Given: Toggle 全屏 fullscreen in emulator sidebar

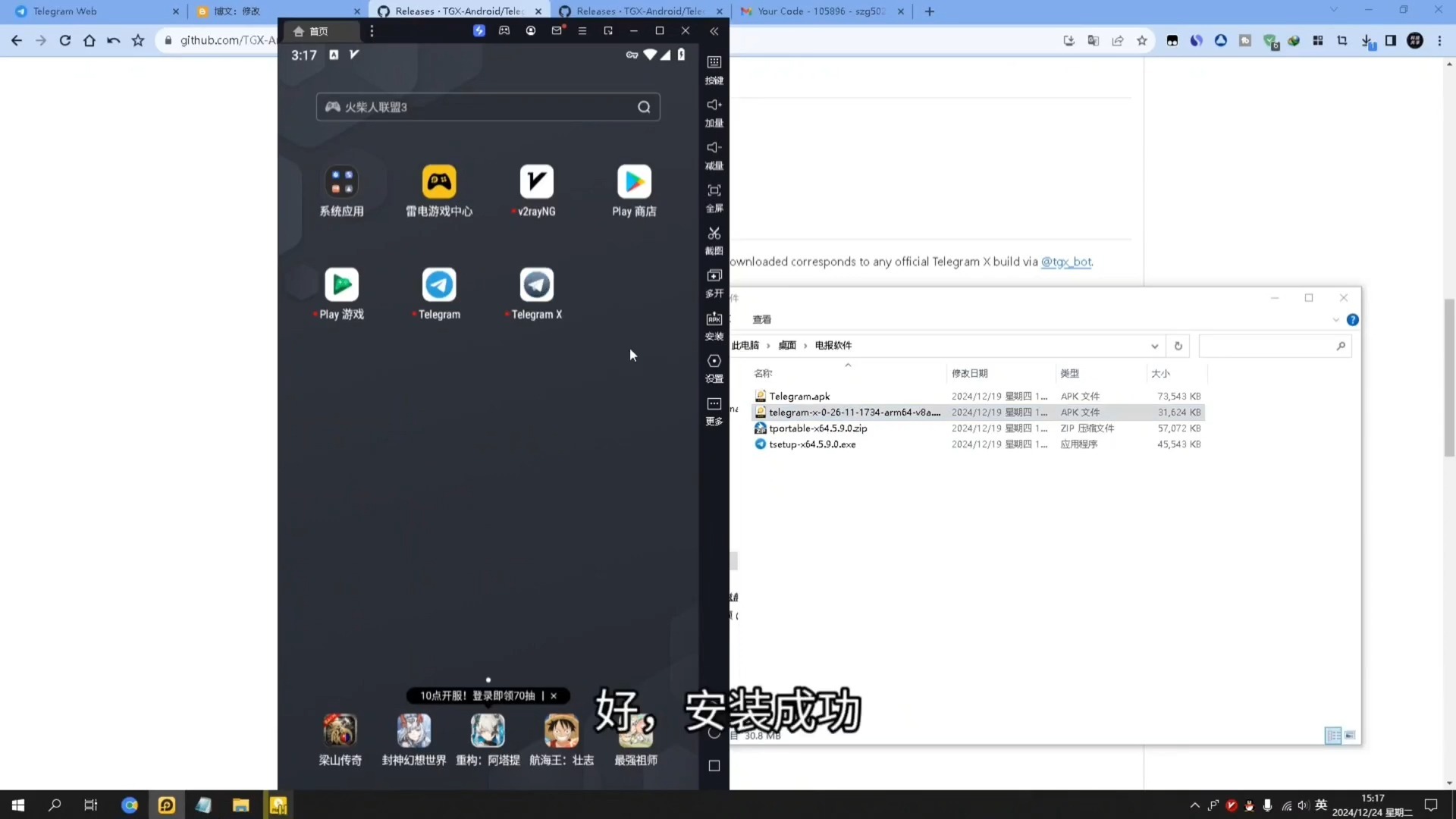Looking at the screenshot, I should 714,190.
